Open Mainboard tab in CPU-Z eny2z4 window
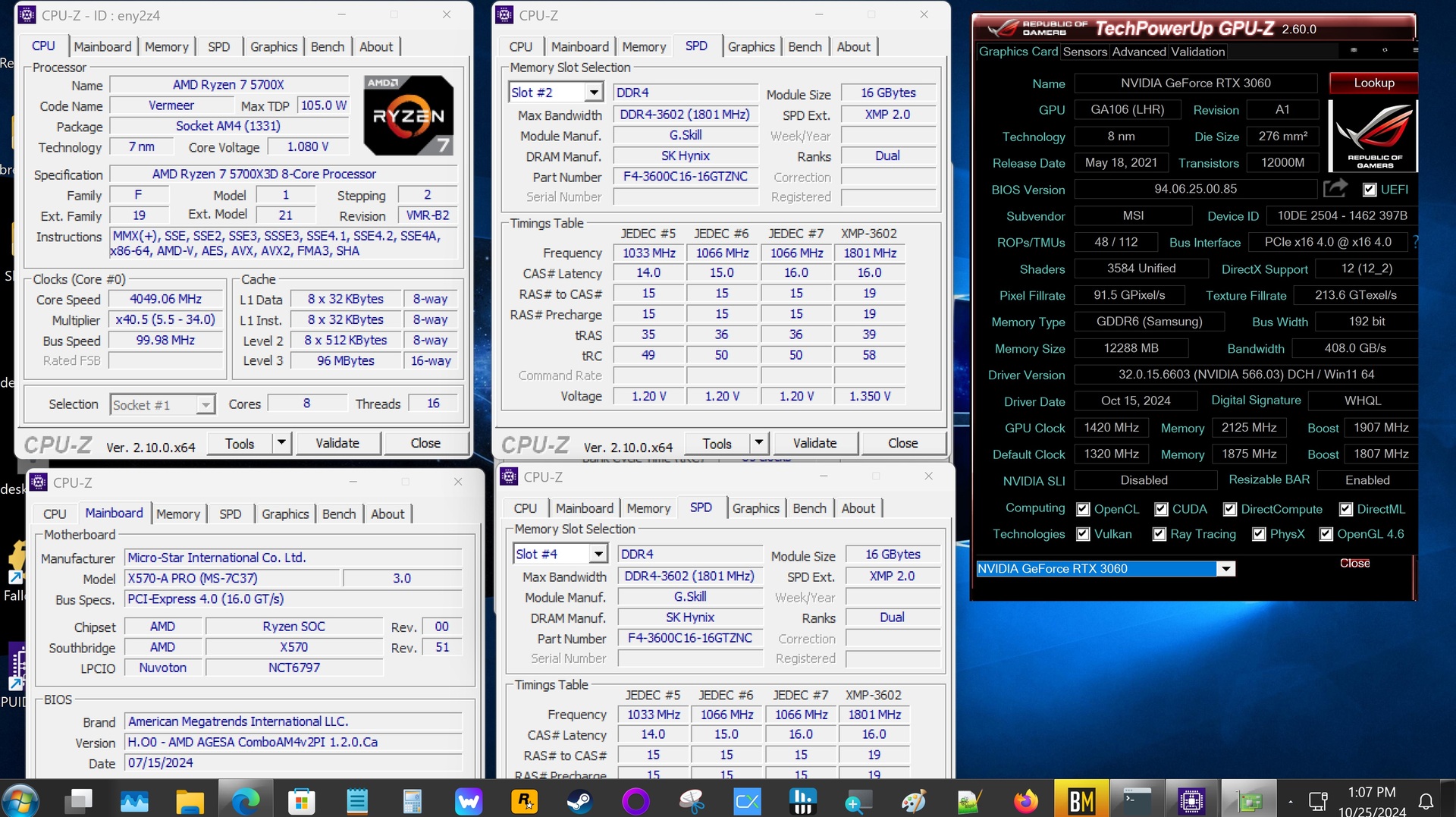The width and height of the screenshot is (1456, 817). click(102, 46)
